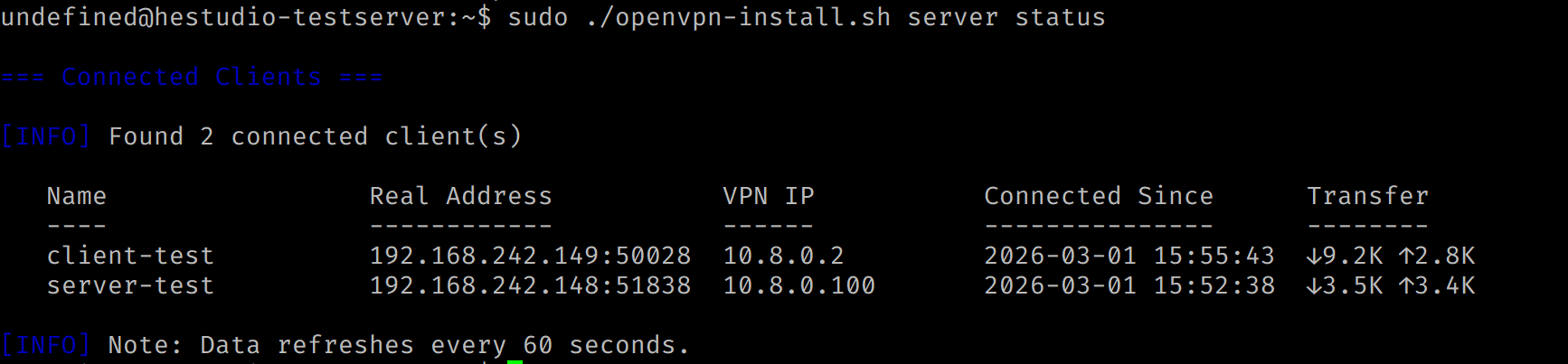
Task: Click the Name column header
Action: 77,196
